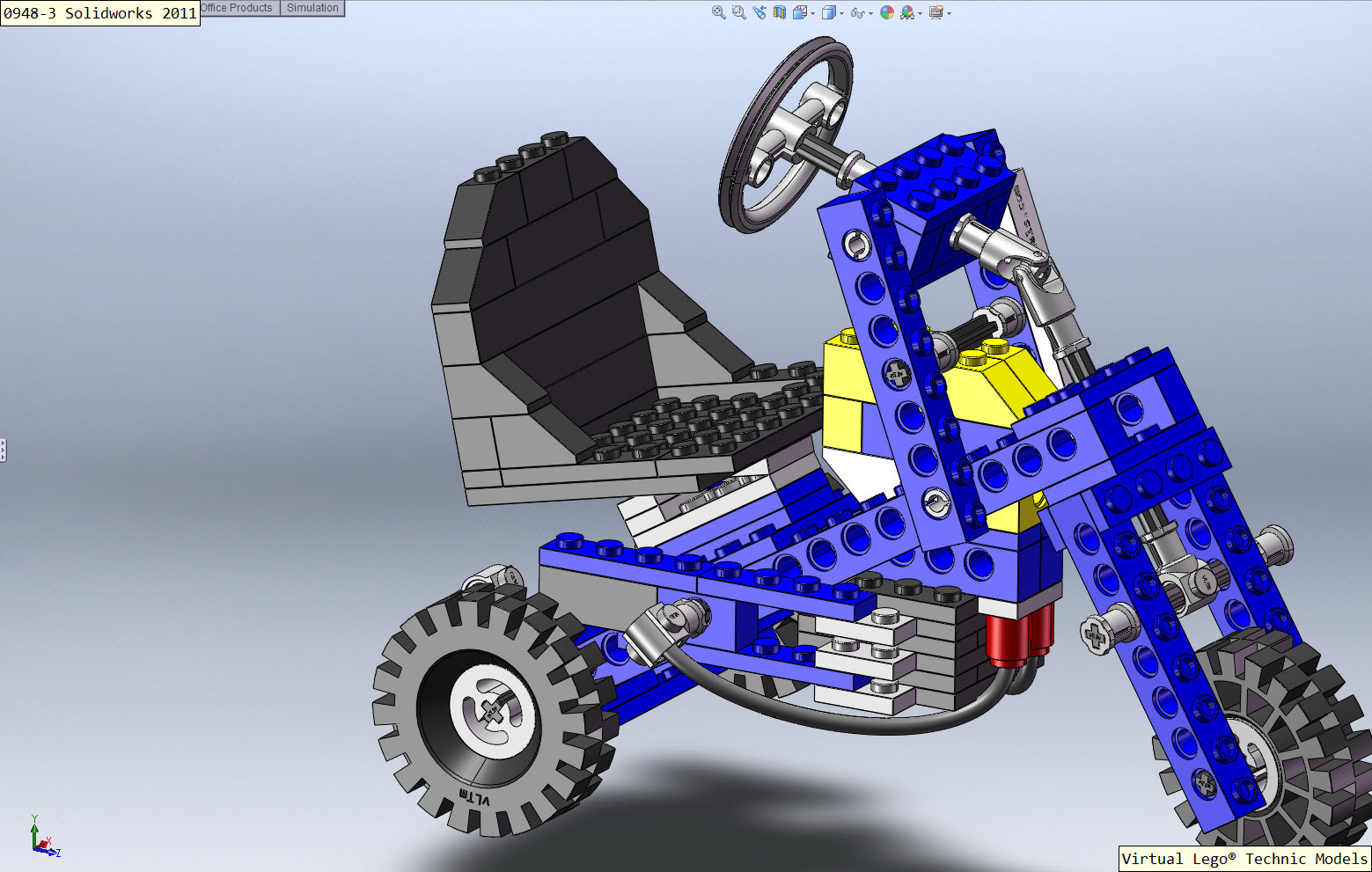Switch to the Simulation tab
This screenshot has height=872, width=1372.
click(x=312, y=8)
